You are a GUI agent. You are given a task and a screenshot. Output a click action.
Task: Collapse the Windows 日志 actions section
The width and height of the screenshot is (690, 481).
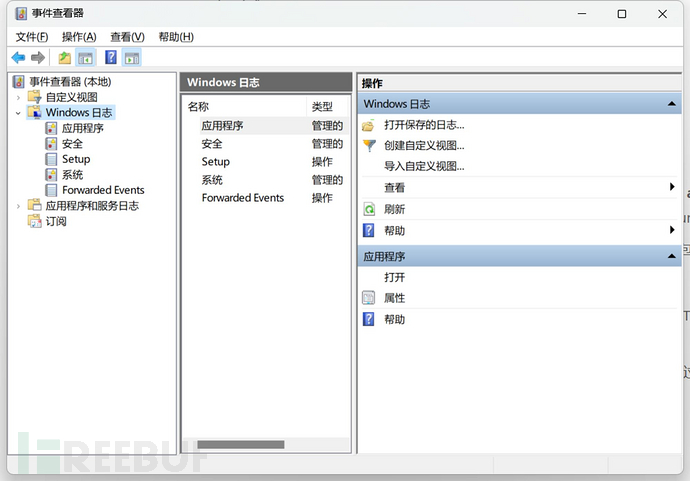[x=672, y=104]
